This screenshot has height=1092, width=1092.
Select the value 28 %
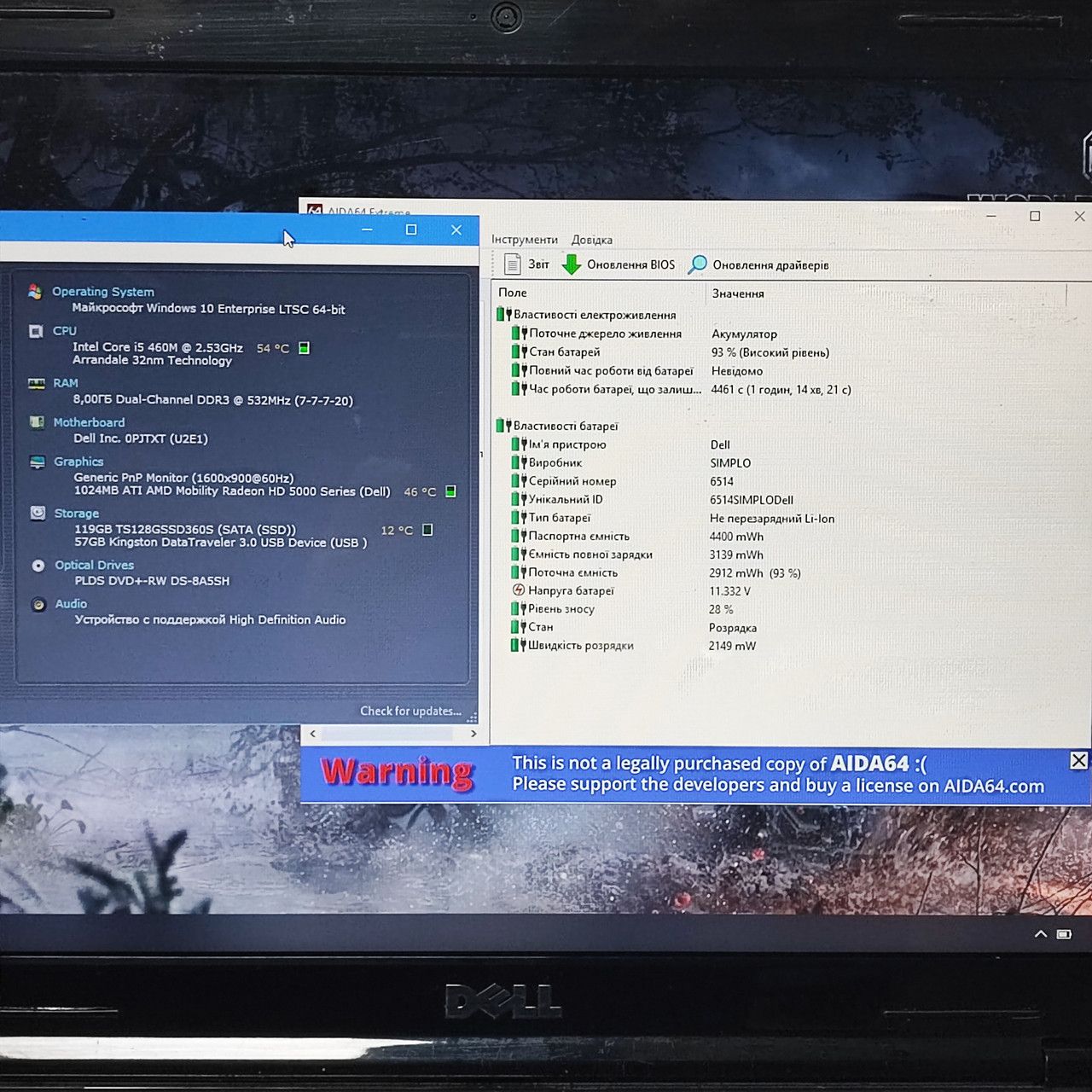coord(721,610)
